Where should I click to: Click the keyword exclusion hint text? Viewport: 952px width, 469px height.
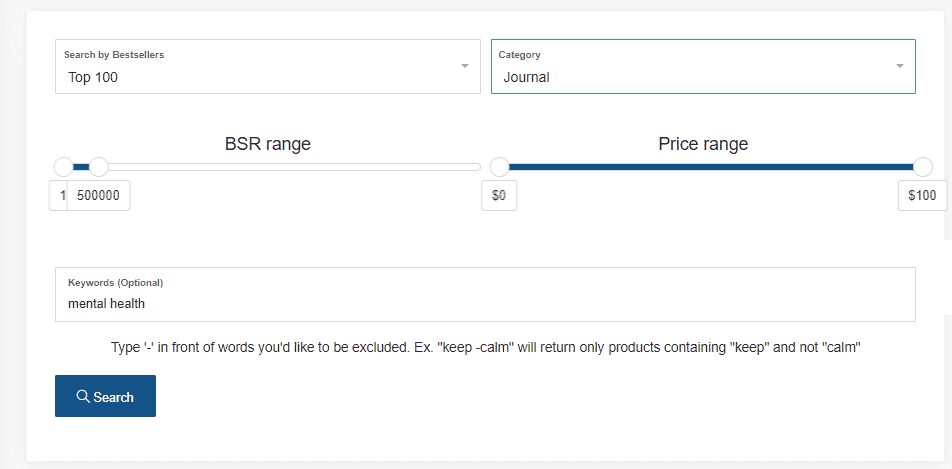click(x=486, y=348)
